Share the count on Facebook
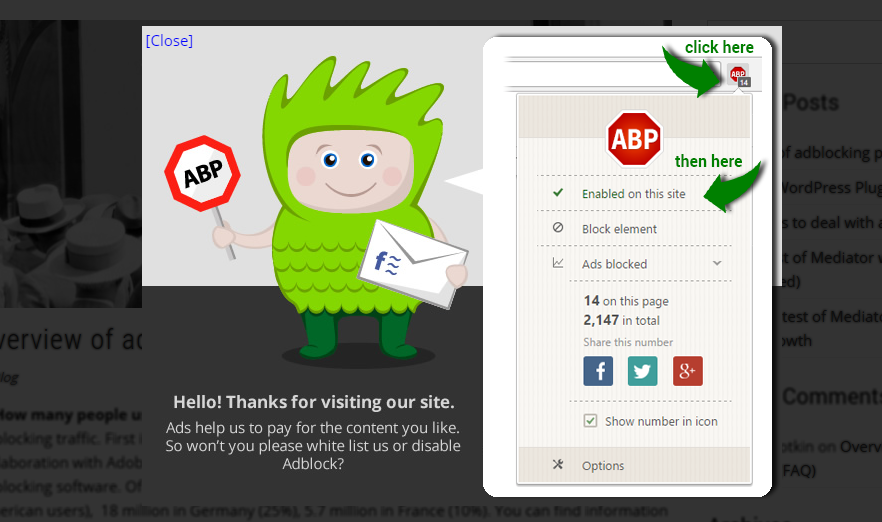Image resolution: width=882 pixels, height=522 pixels. (x=598, y=371)
